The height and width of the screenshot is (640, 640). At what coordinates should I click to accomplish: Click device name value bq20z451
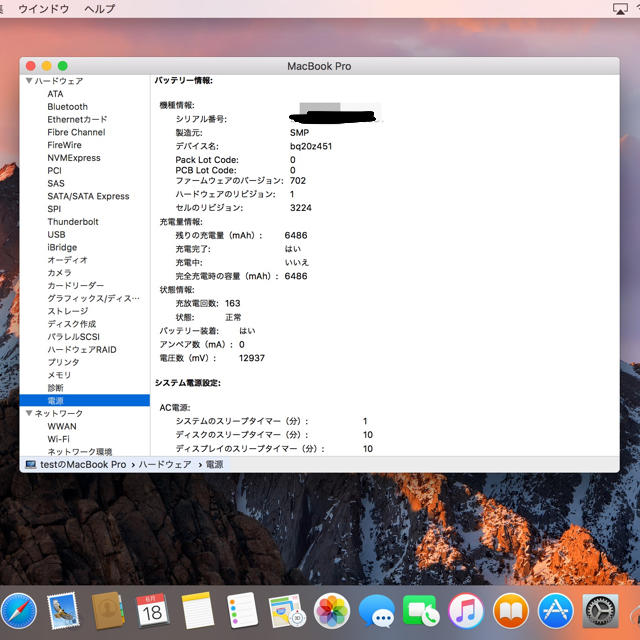[x=311, y=146]
